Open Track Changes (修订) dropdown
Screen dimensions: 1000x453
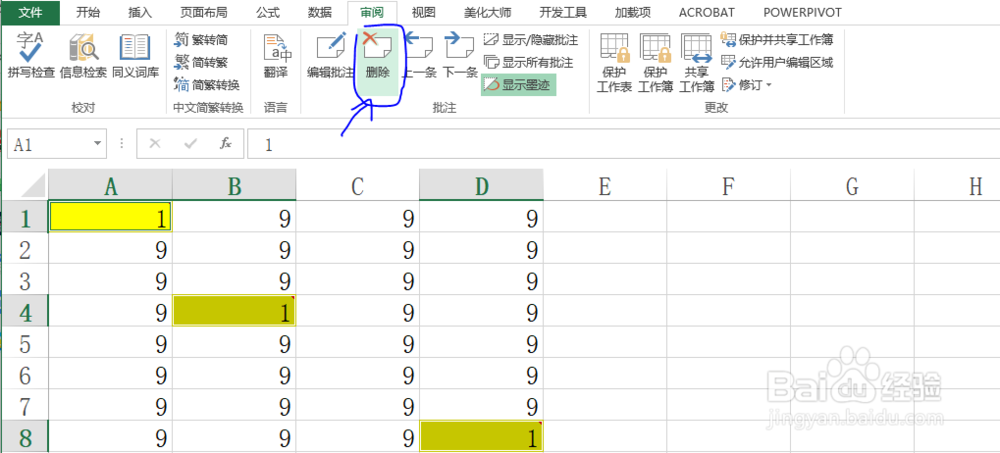click(747, 84)
